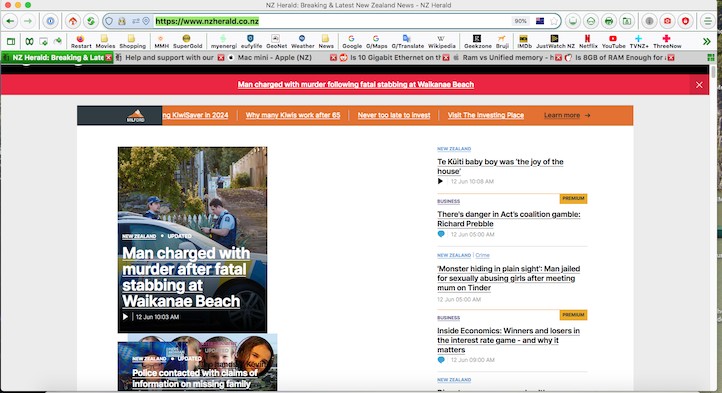Viewport: 722px width, 393px height.
Task: Click the padlock site security icon
Action: point(122,21)
